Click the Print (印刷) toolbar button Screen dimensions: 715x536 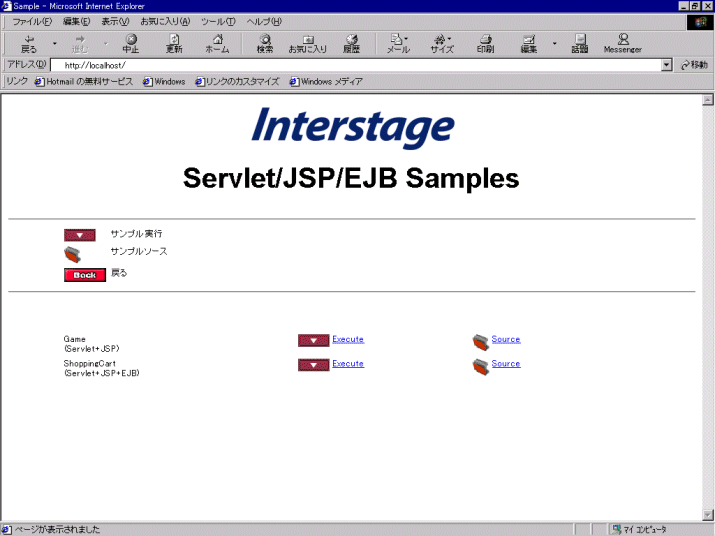[485, 44]
